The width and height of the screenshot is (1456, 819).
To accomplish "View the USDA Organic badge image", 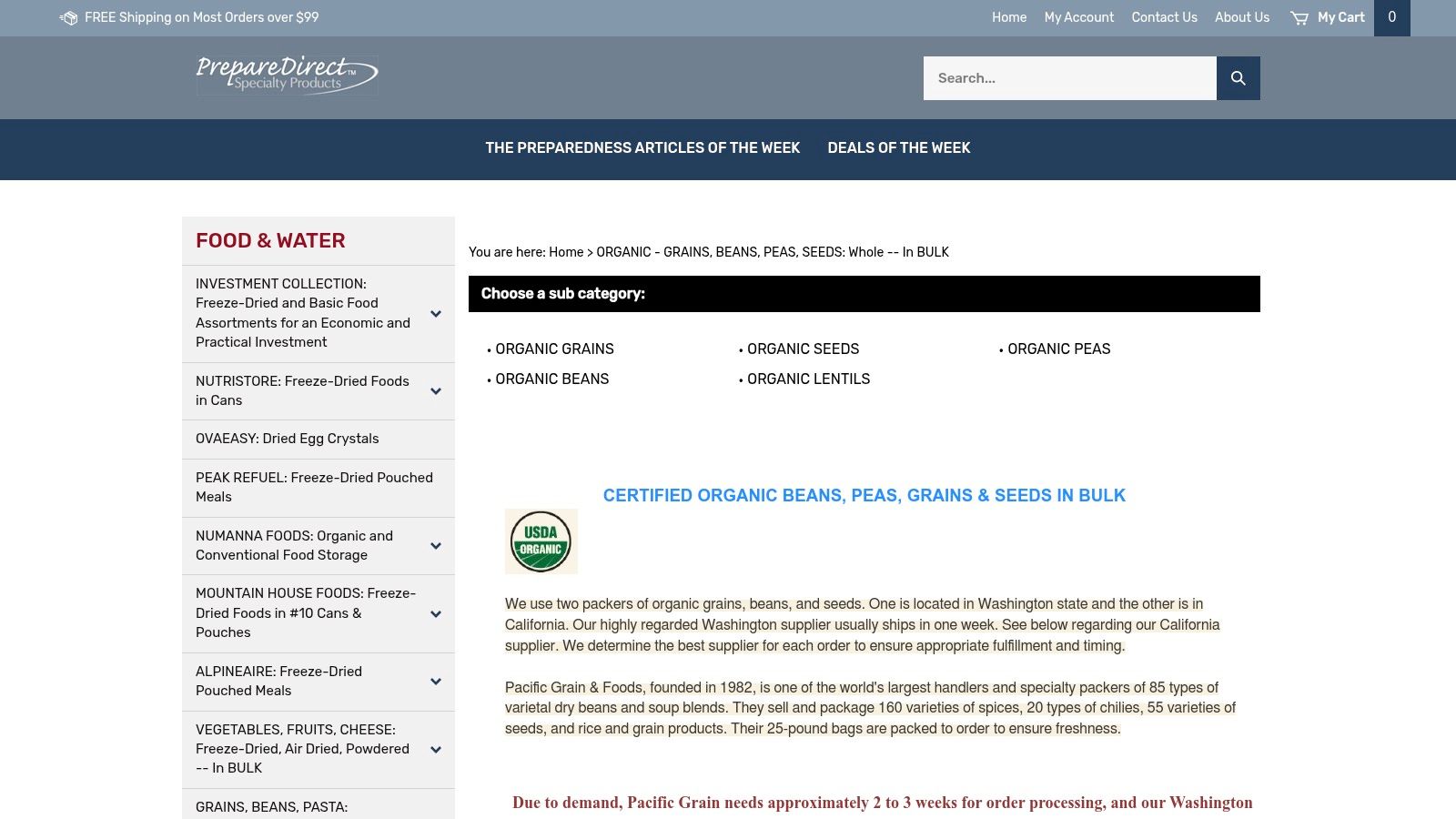I will (541, 541).
